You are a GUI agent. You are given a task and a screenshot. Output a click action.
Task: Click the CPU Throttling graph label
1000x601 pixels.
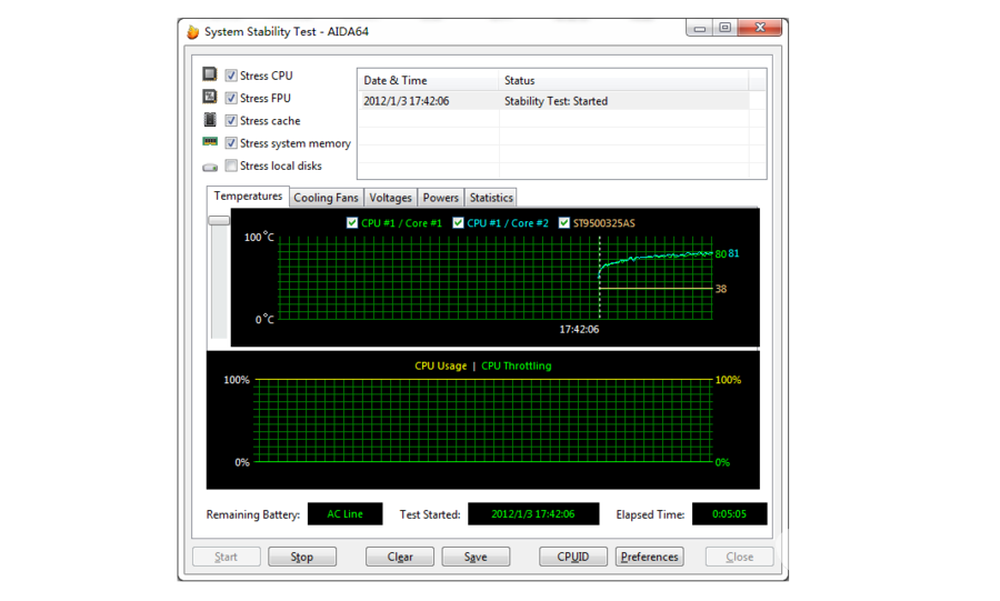pos(517,366)
